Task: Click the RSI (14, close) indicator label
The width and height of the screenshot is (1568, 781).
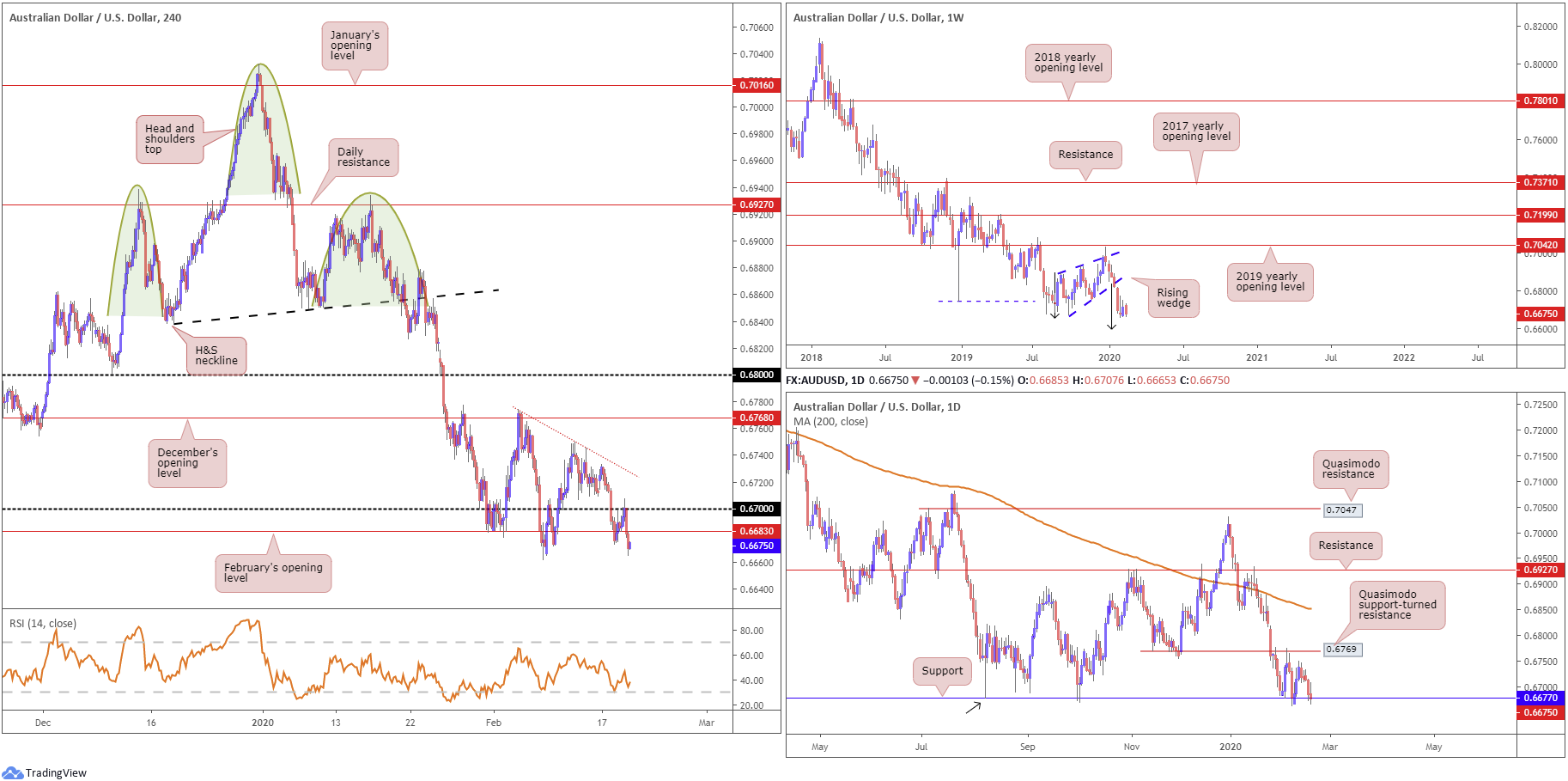Action: click(43, 624)
